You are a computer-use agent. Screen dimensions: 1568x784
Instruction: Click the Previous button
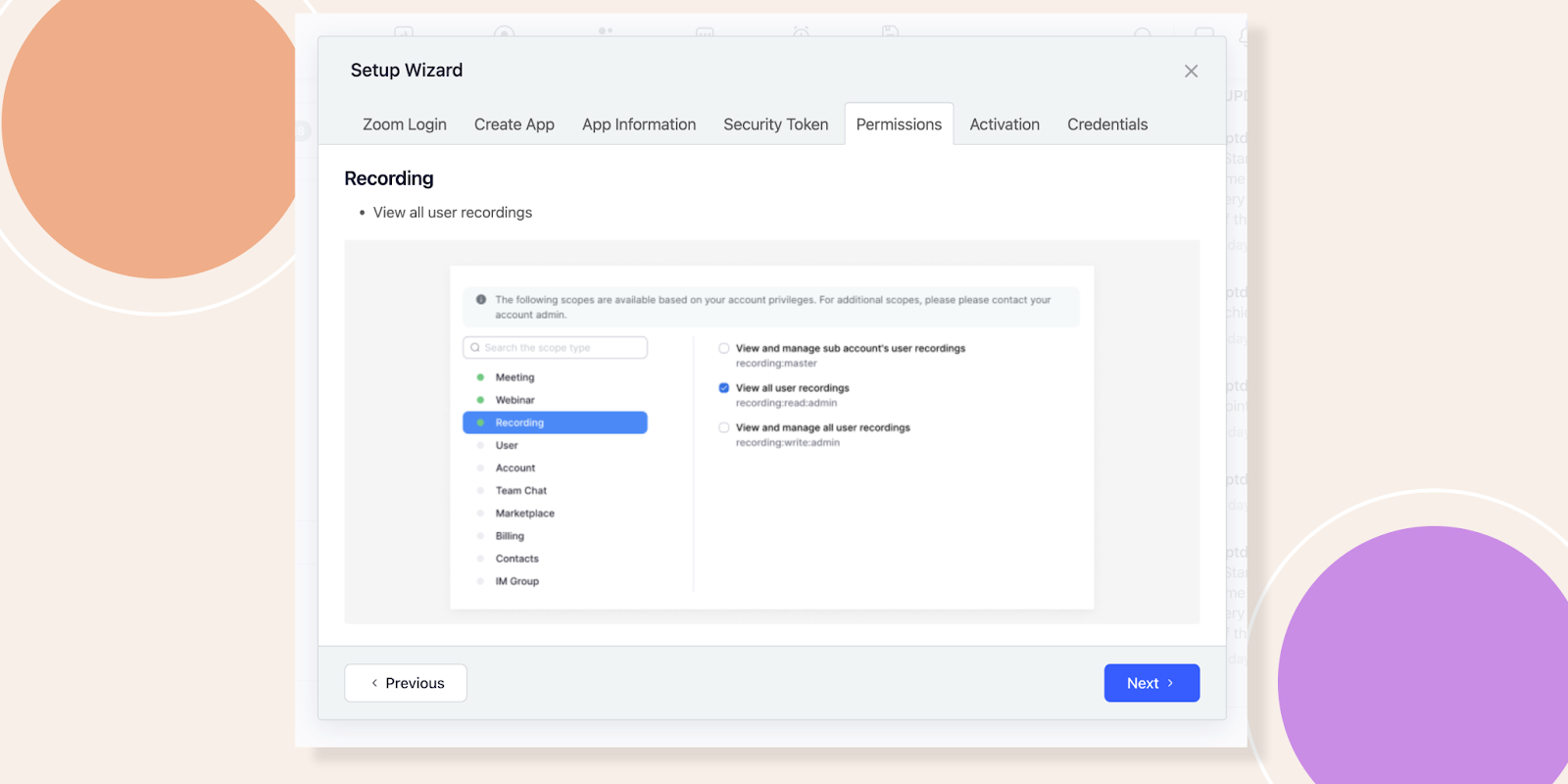click(x=406, y=683)
